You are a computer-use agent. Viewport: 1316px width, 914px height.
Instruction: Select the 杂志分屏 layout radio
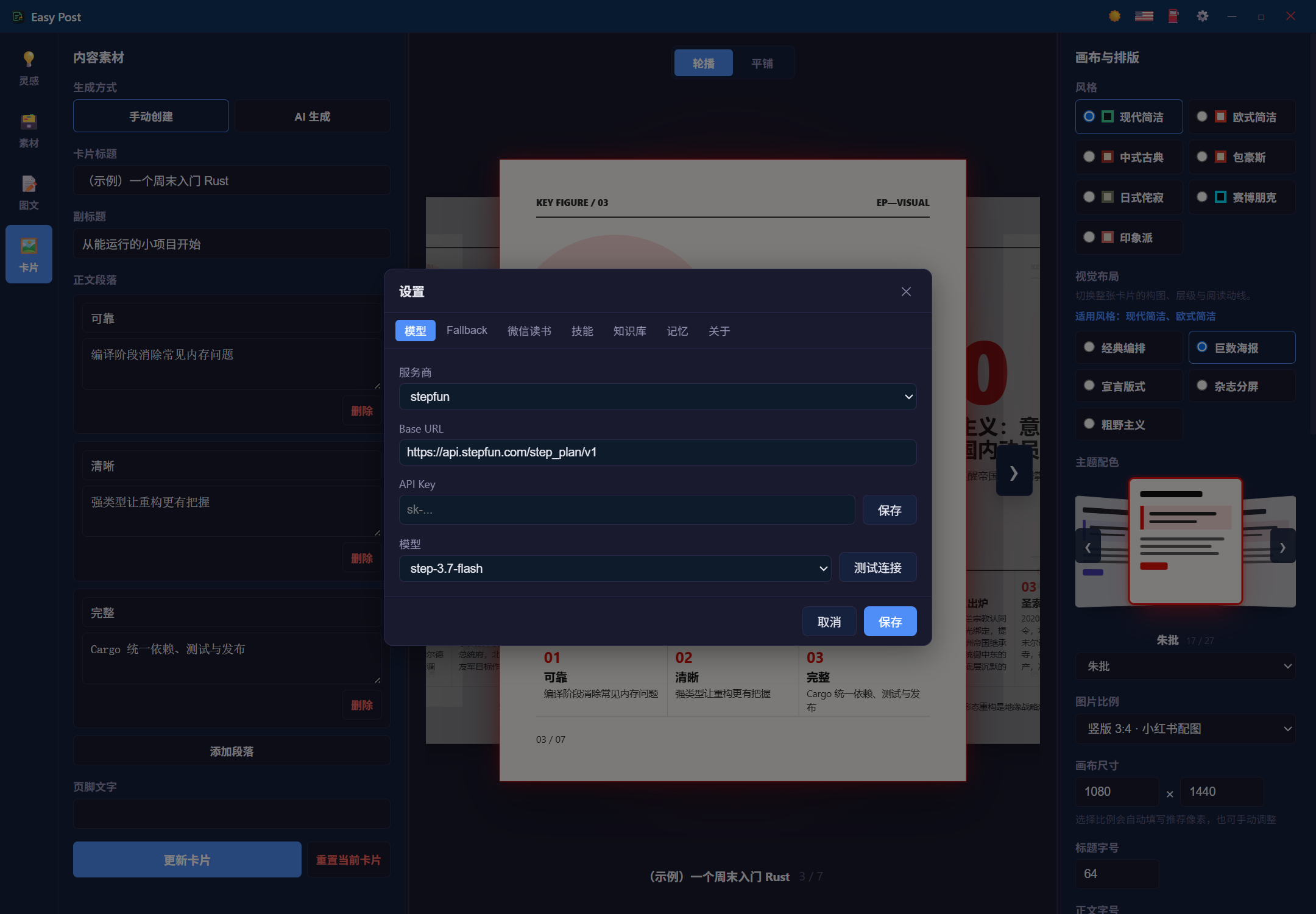click(x=1242, y=386)
